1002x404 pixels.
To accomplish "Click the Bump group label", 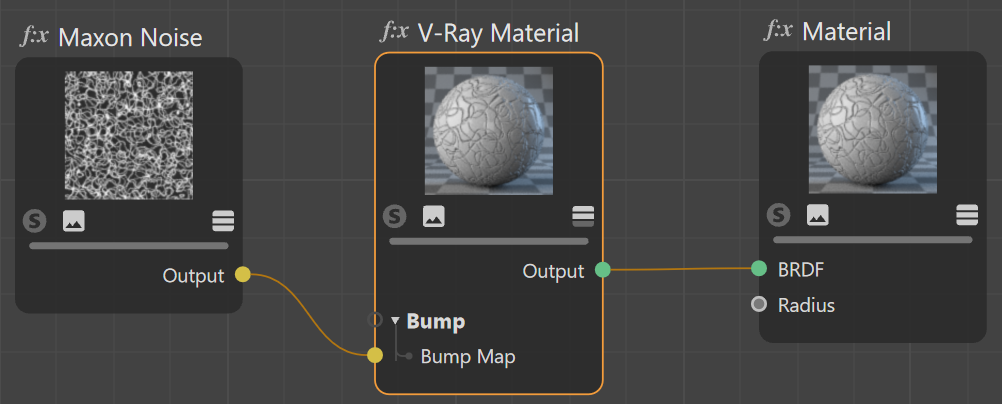I will click(x=436, y=321).
